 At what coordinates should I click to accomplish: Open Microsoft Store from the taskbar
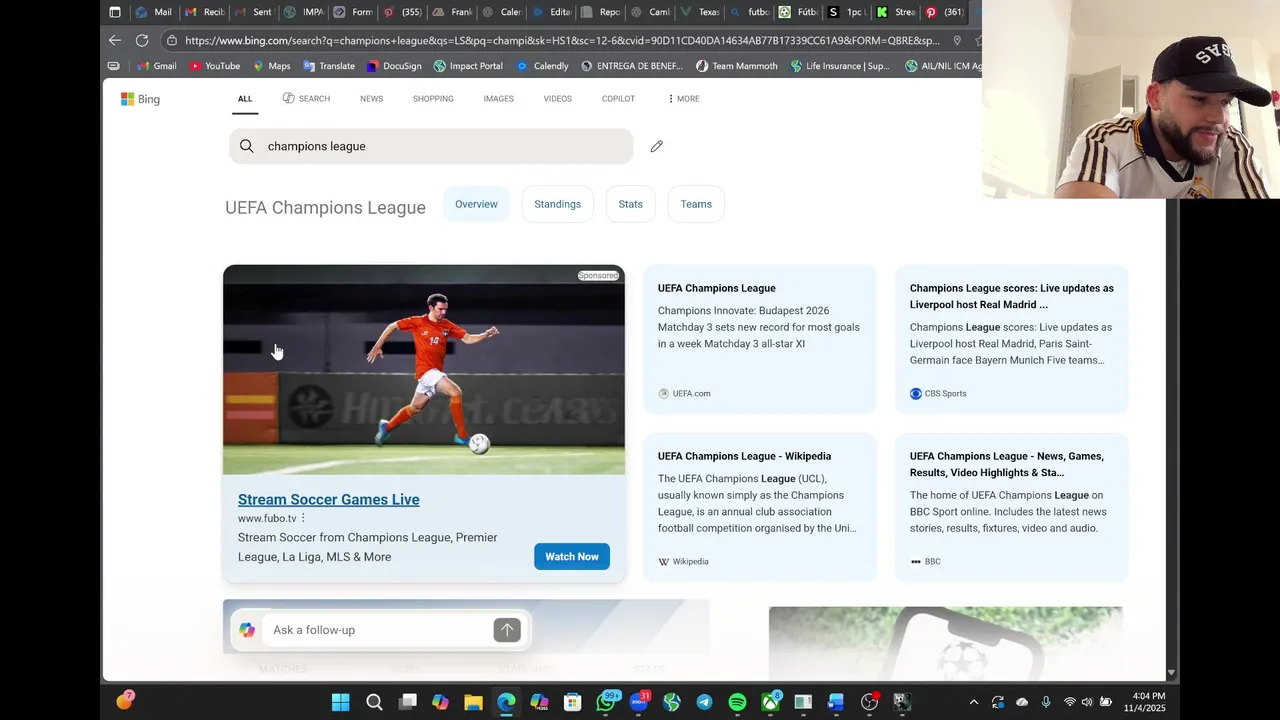572,702
